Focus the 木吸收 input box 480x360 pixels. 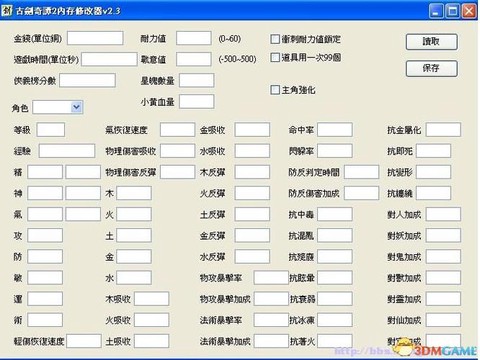152,299
